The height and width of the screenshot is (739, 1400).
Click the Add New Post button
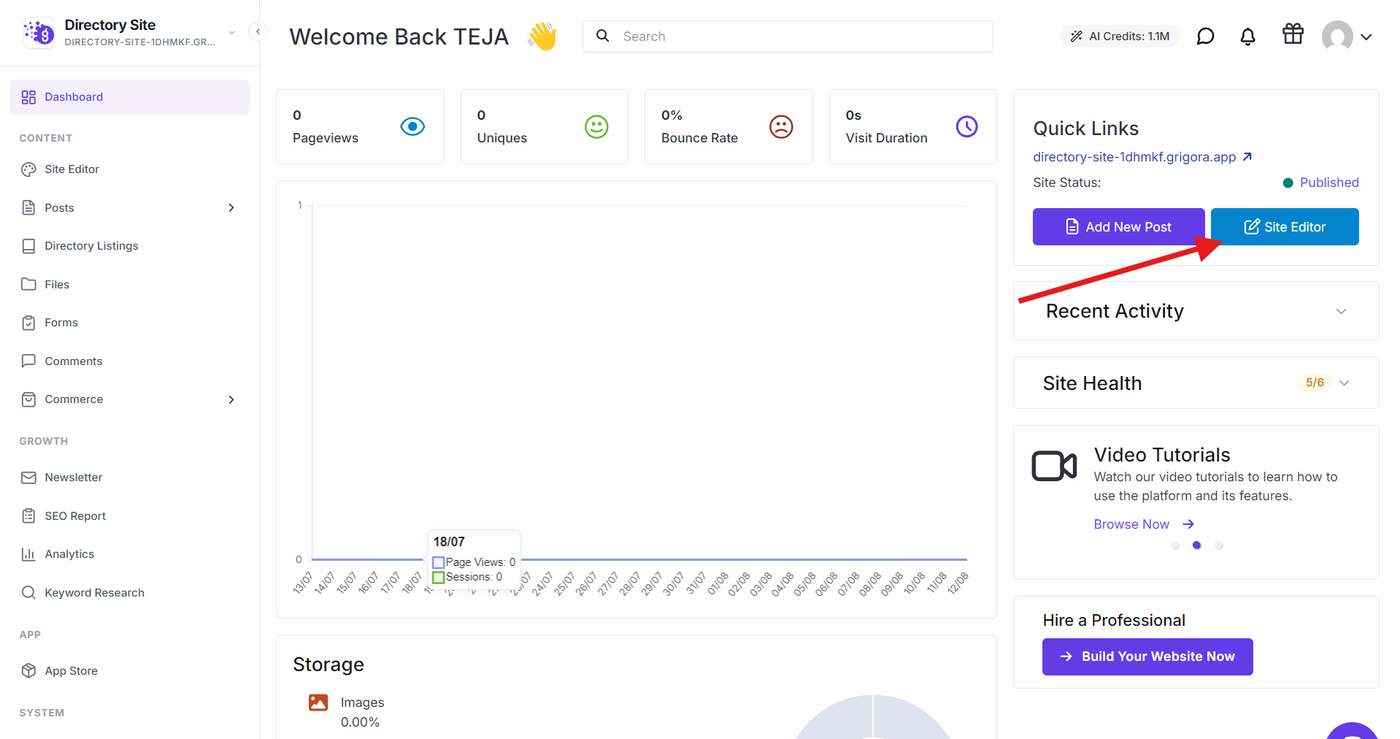click(1118, 227)
